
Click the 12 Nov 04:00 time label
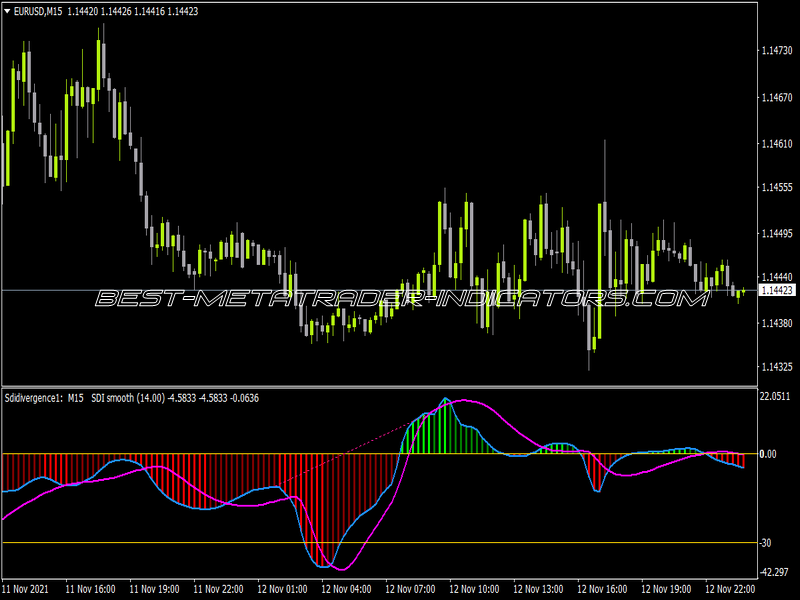(346, 589)
